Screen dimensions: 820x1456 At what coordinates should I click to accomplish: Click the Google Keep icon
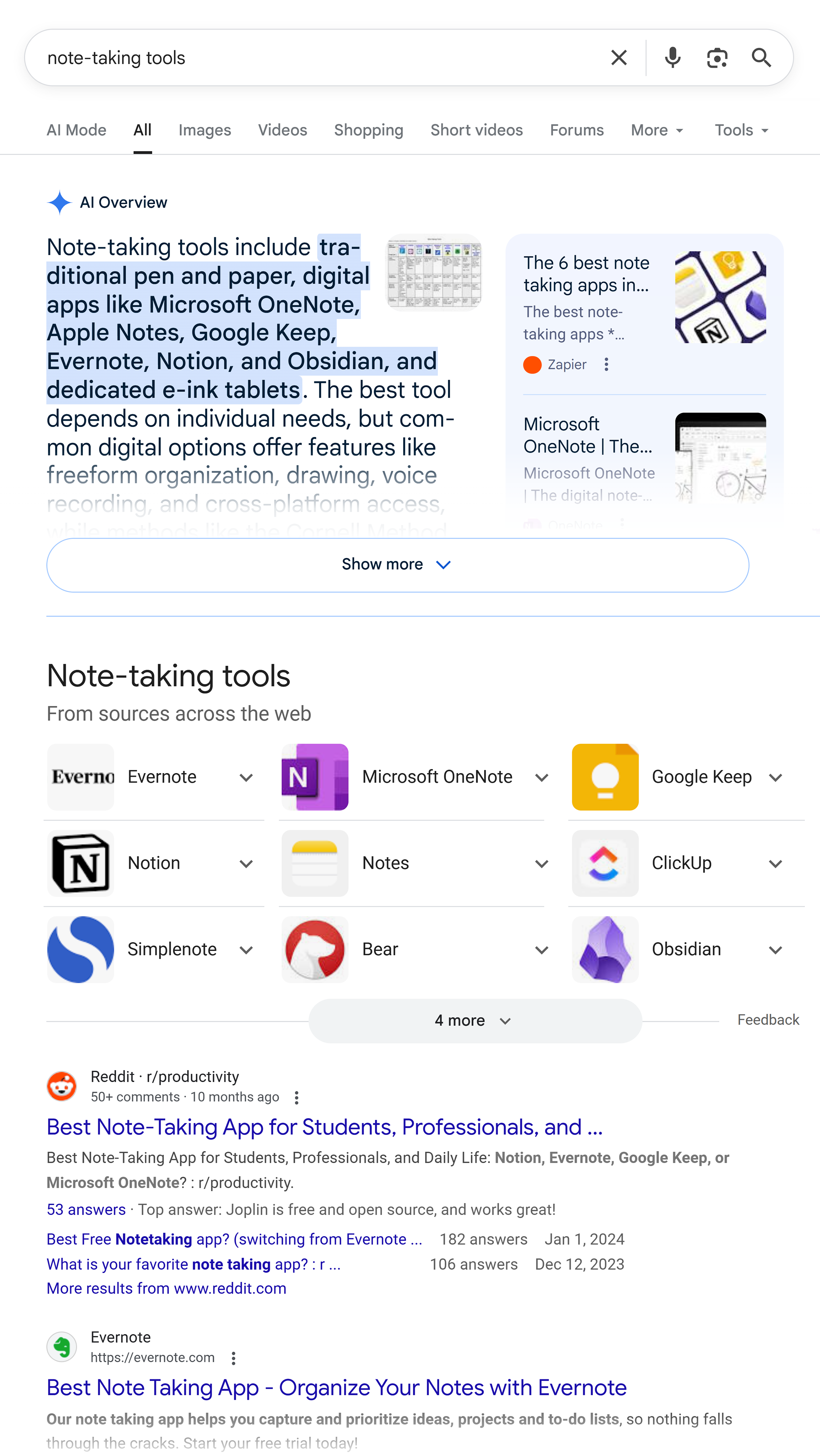tap(605, 777)
